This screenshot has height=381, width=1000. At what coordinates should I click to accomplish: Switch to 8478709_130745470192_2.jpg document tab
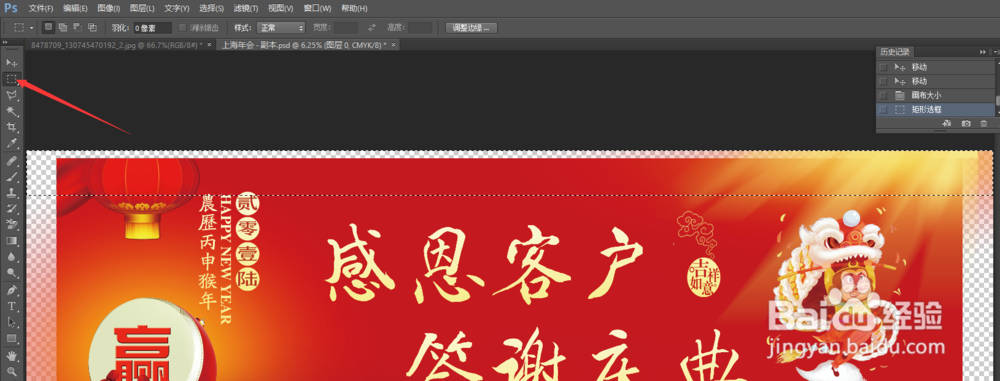117,45
